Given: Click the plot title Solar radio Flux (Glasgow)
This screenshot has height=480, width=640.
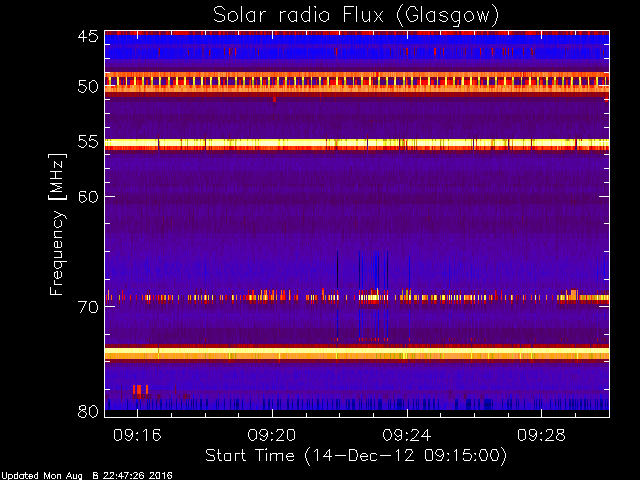Looking at the screenshot, I should pyautogui.click(x=356, y=16).
